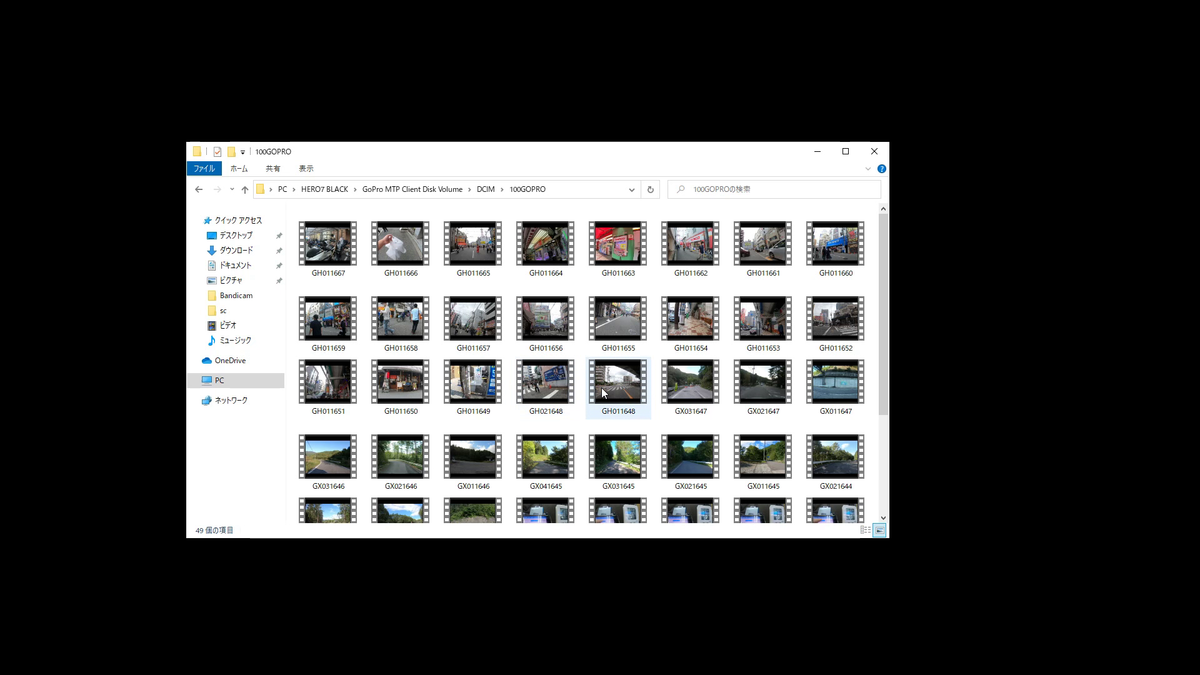Click 100GOPRO breadcrumb in address bar
The image size is (1200, 675).
click(x=527, y=189)
